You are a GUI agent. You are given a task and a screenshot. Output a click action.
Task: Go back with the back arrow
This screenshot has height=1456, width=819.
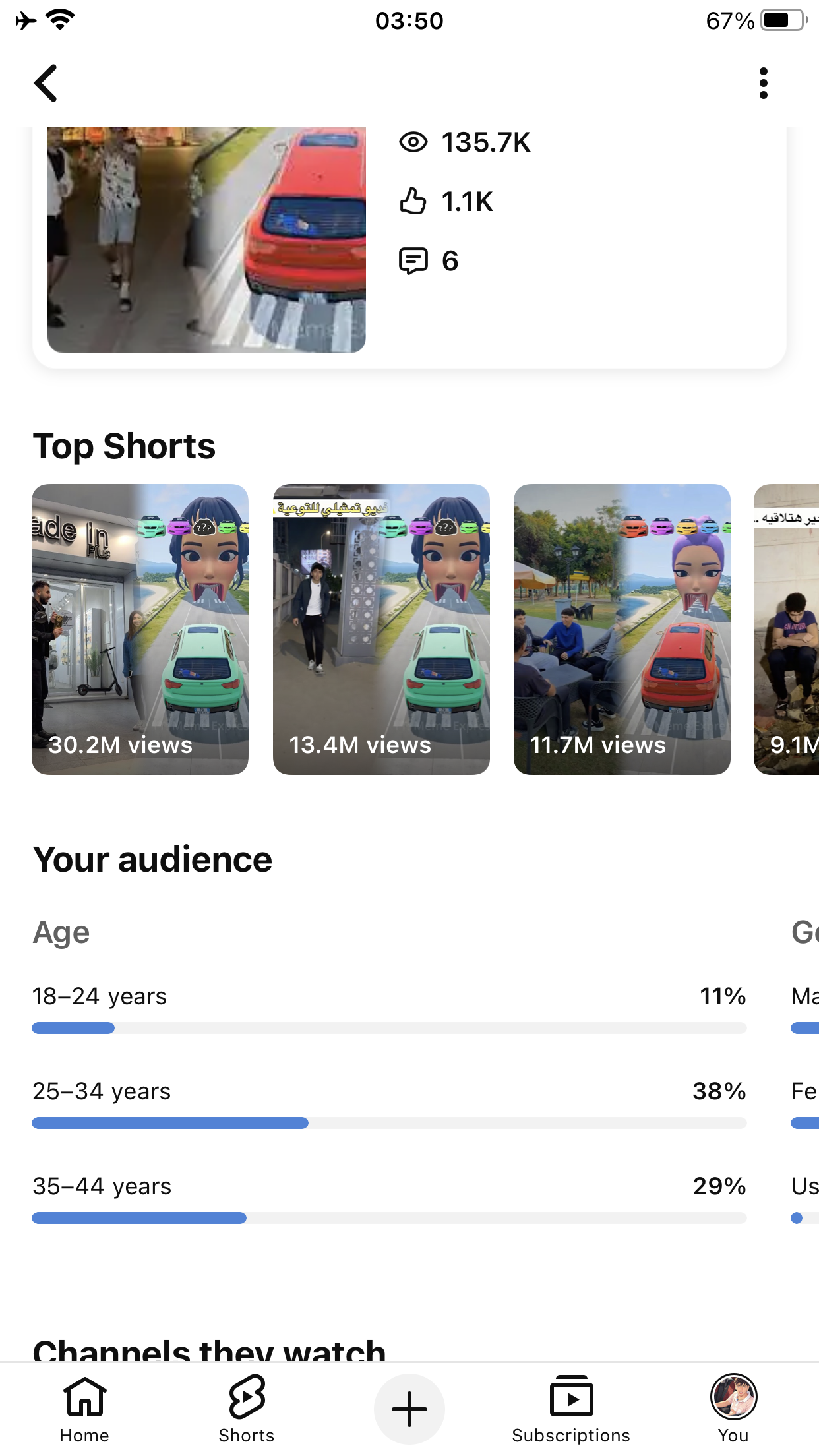[x=45, y=83]
